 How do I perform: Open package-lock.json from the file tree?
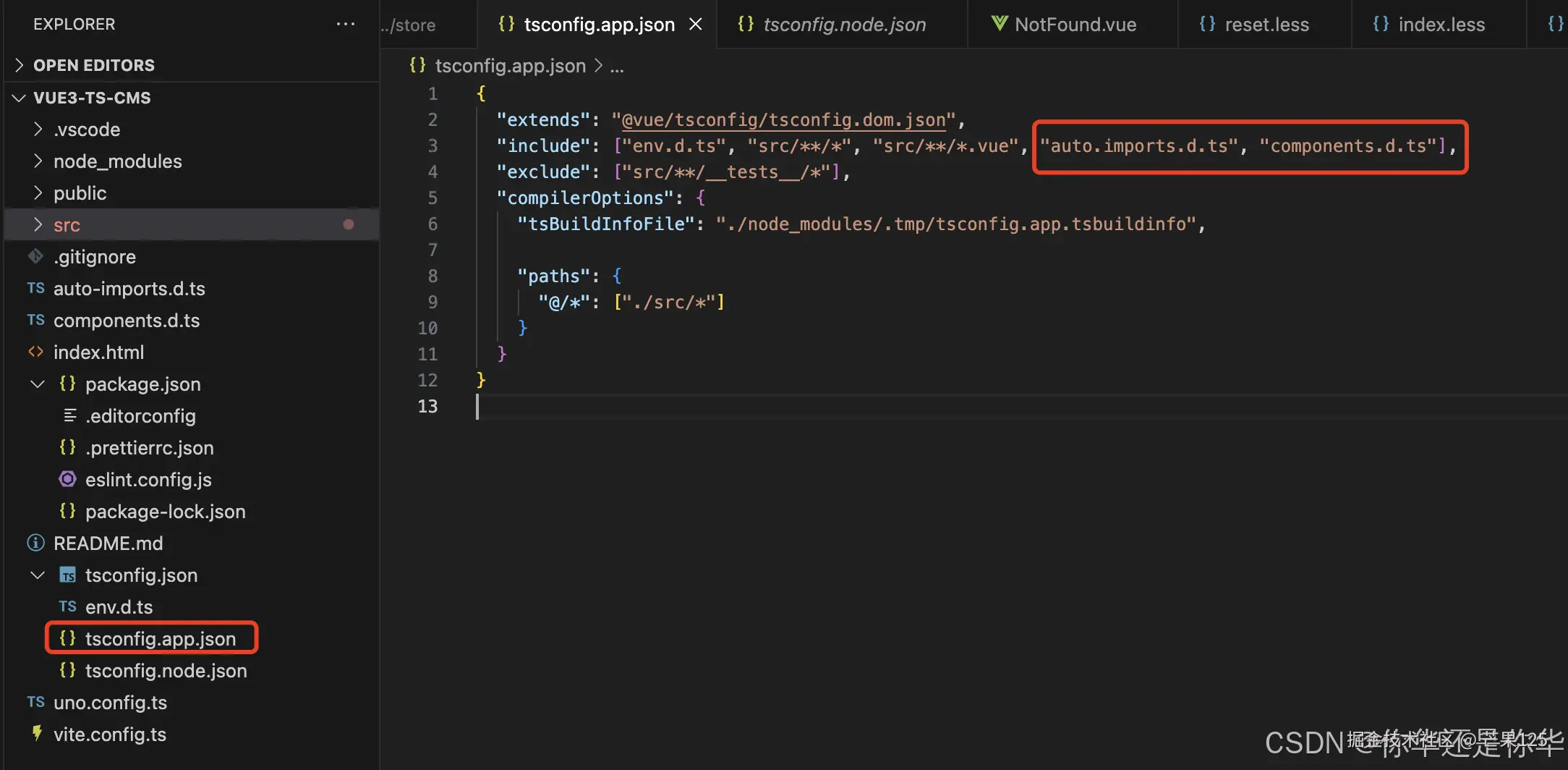(166, 511)
